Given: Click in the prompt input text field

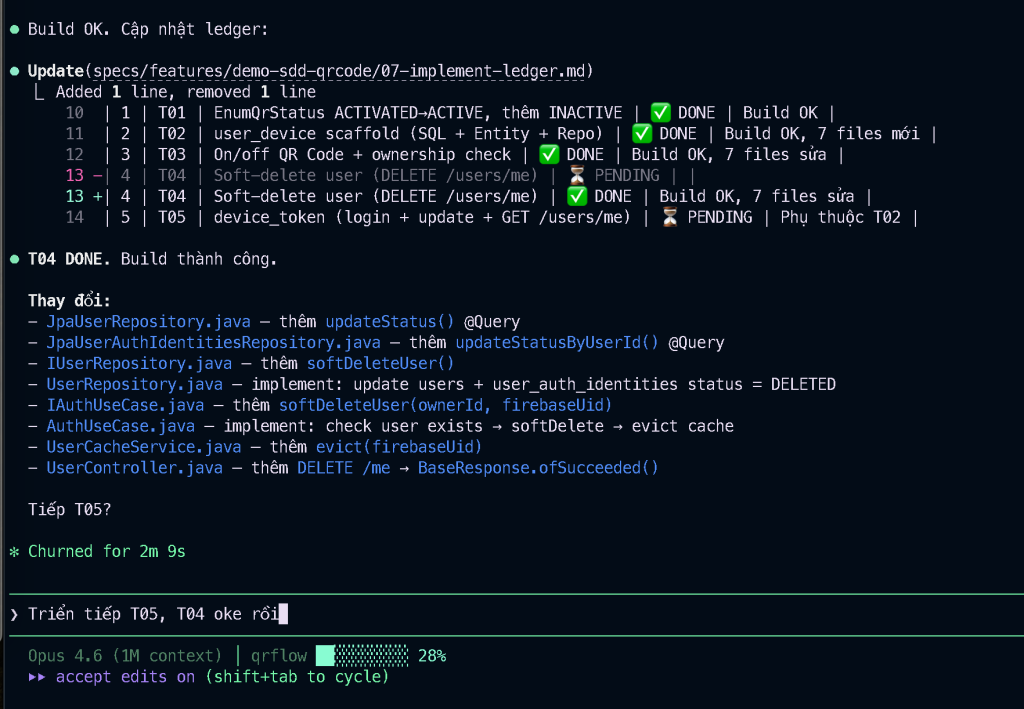Looking at the screenshot, I should click(500, 613).
